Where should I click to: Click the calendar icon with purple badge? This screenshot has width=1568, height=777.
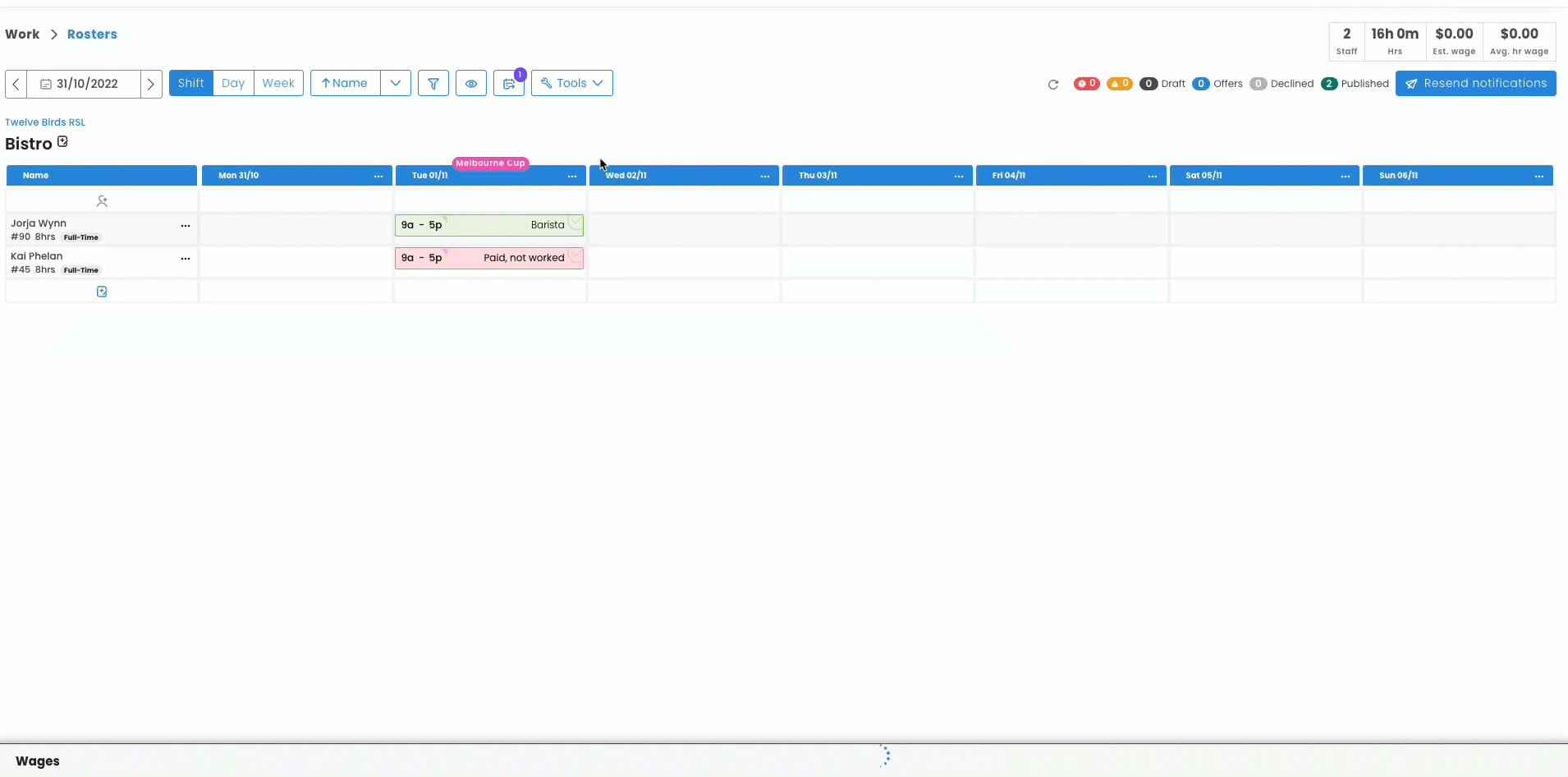click(509, 84)
